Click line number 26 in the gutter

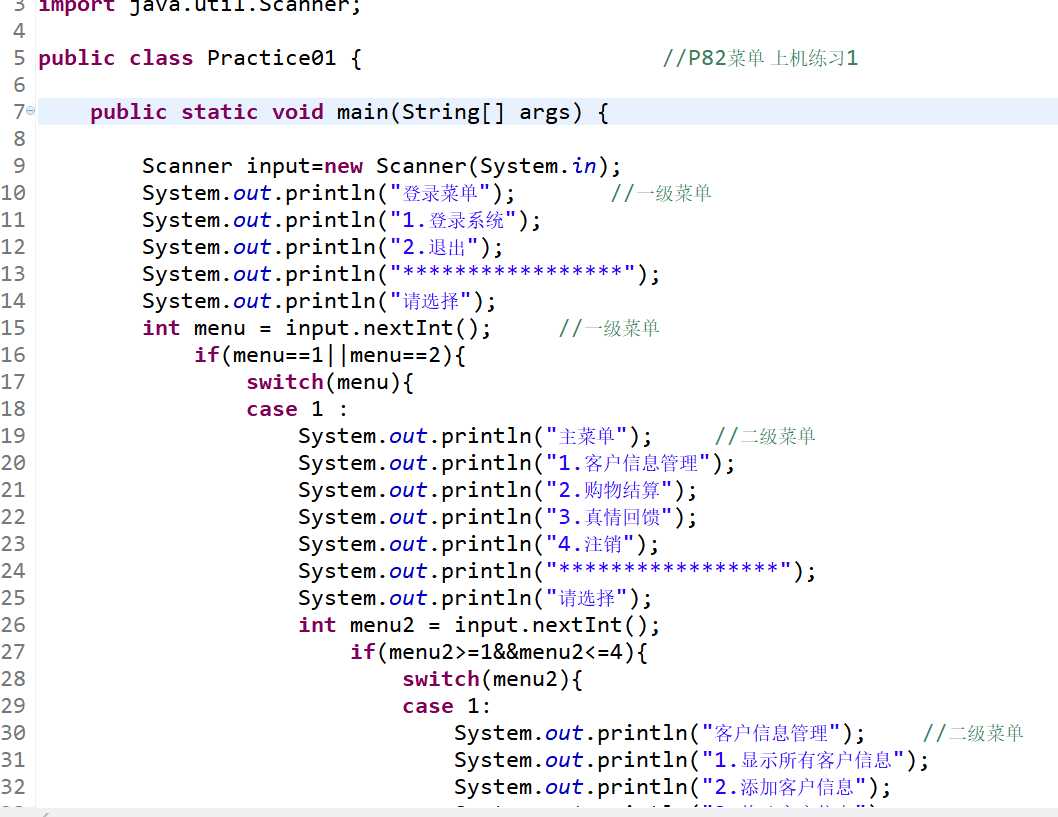tap(13, 625)
